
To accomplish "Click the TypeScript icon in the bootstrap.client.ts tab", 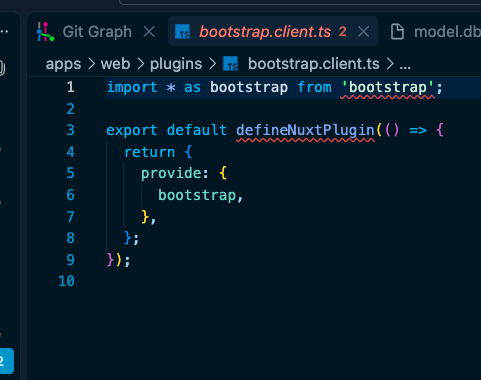I will (x=183, y=32).
